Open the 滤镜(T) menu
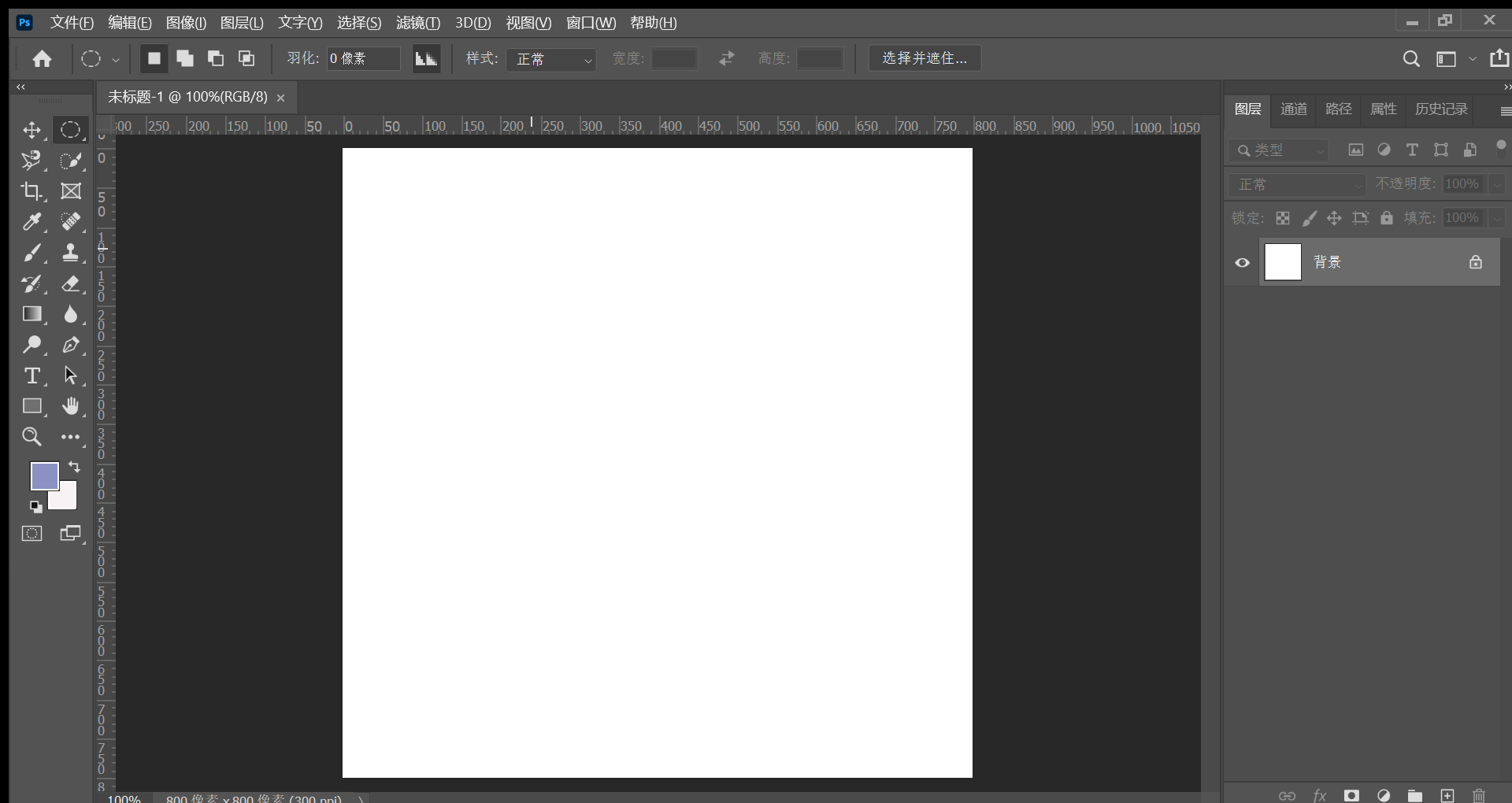 (x=418, y=23)
